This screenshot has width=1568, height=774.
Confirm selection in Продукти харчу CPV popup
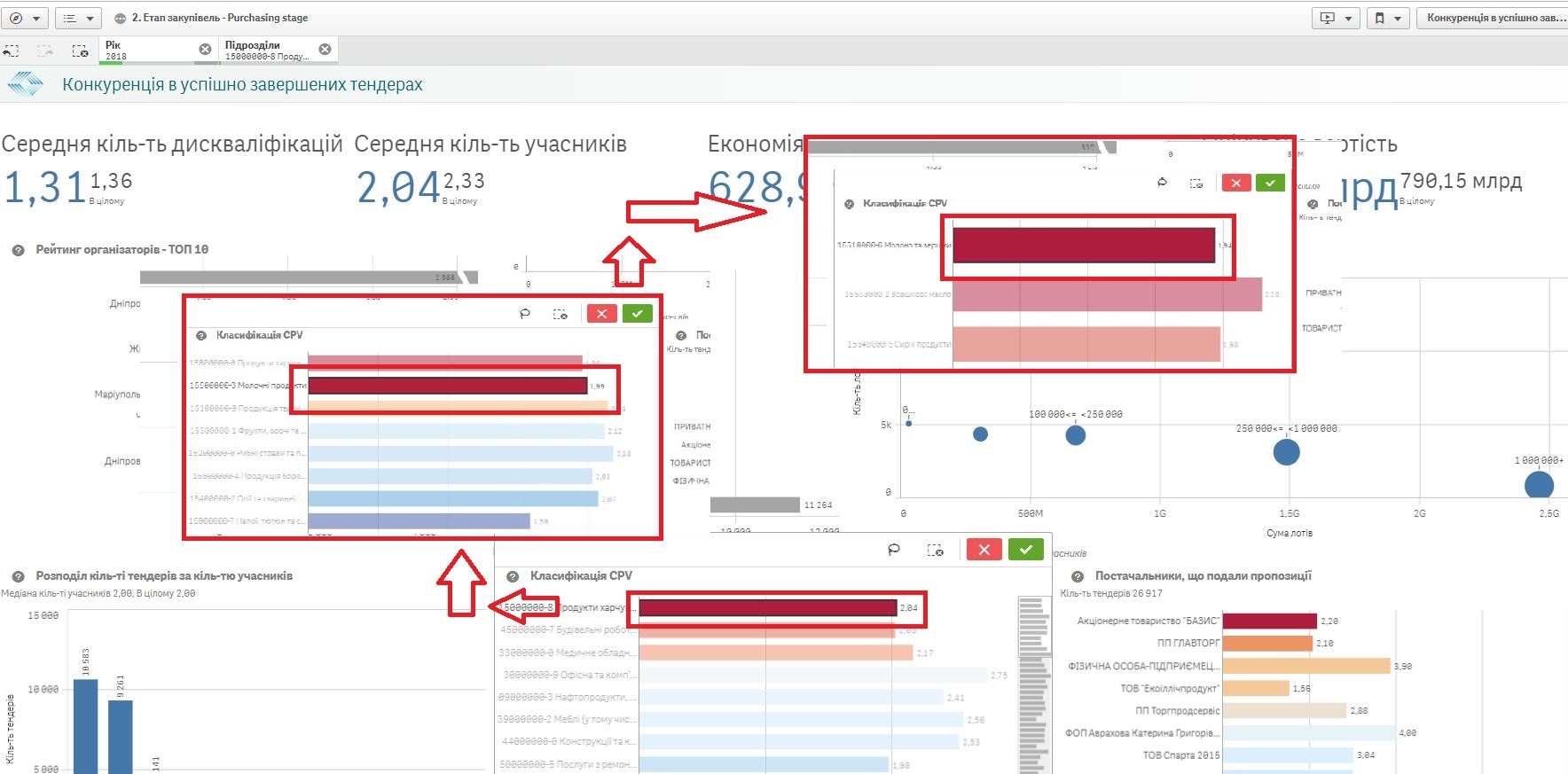point(1025,550)
